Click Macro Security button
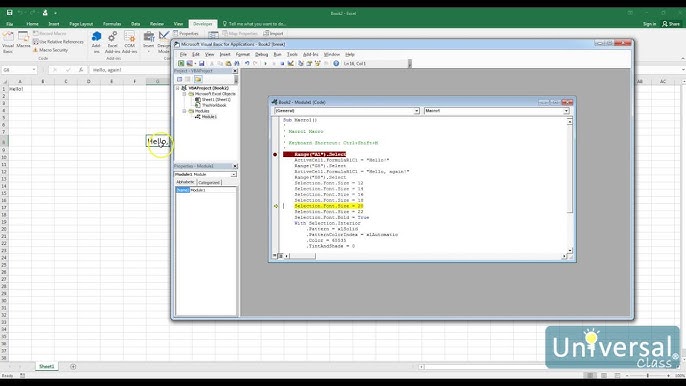 (50, 50)
